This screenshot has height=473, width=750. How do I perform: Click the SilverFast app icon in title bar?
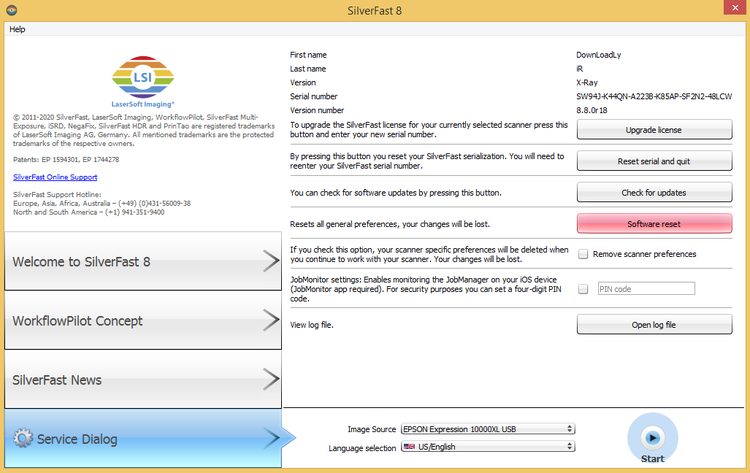point(9,9)
